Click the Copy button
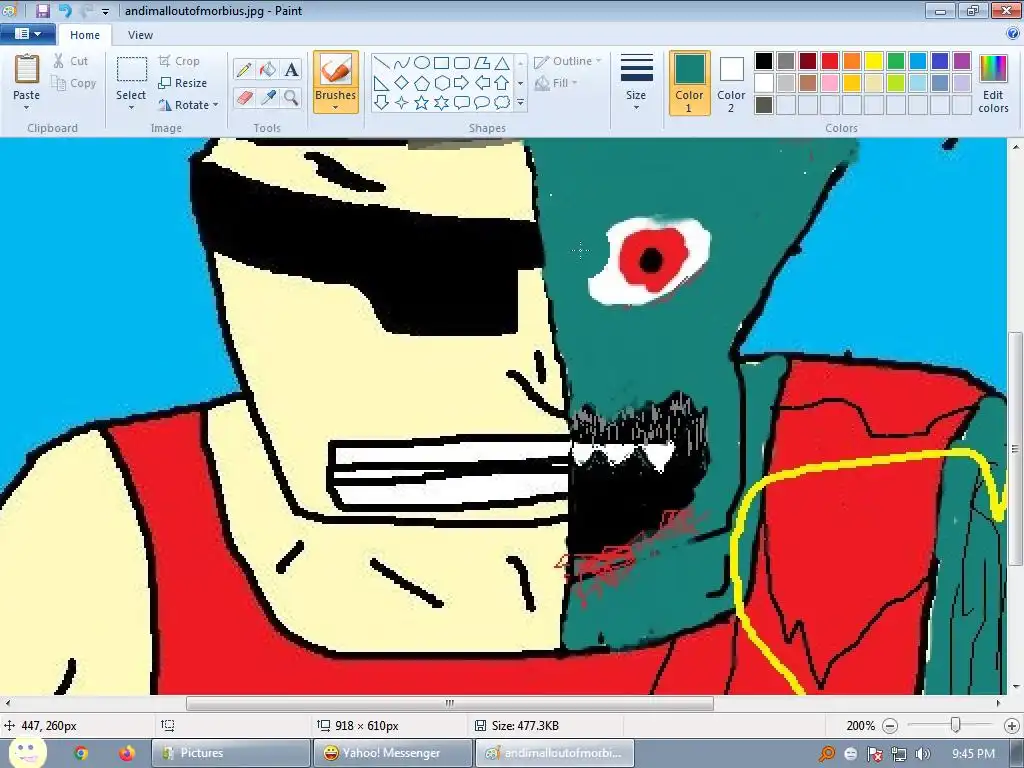Screen dimensions: 1024x768 pos(74,83)
